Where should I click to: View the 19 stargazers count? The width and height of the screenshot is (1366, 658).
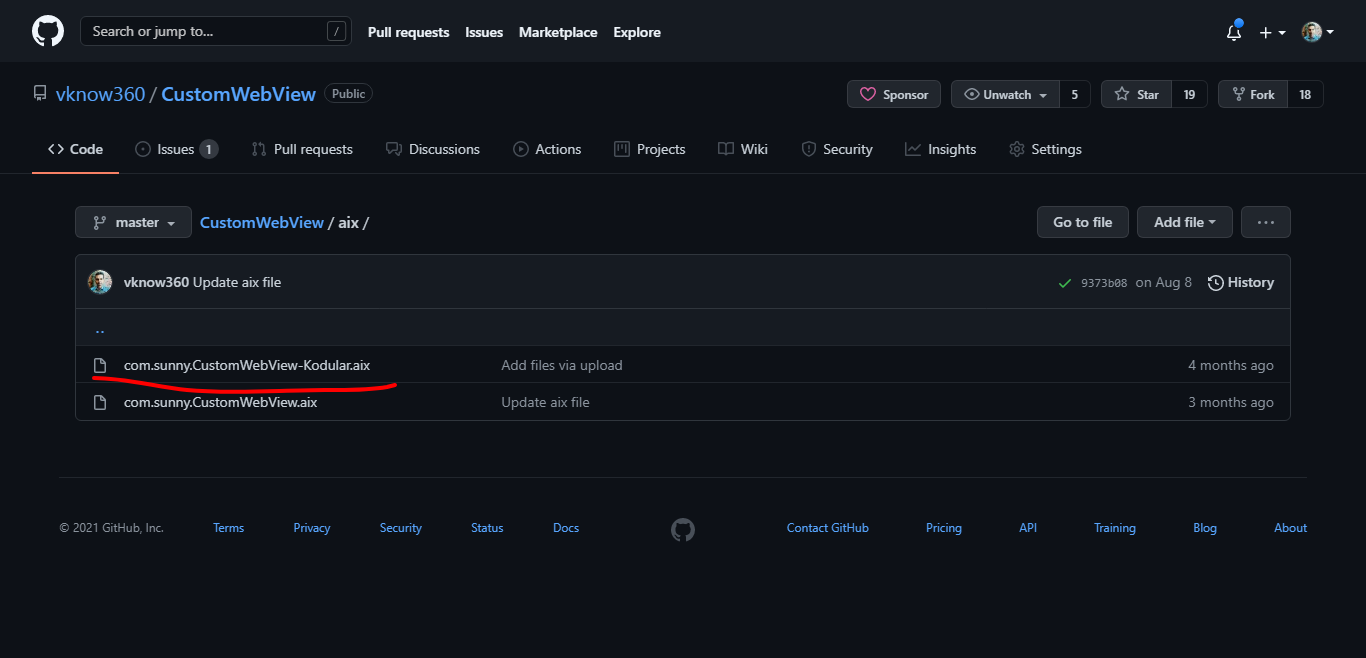pos(1189,94)
